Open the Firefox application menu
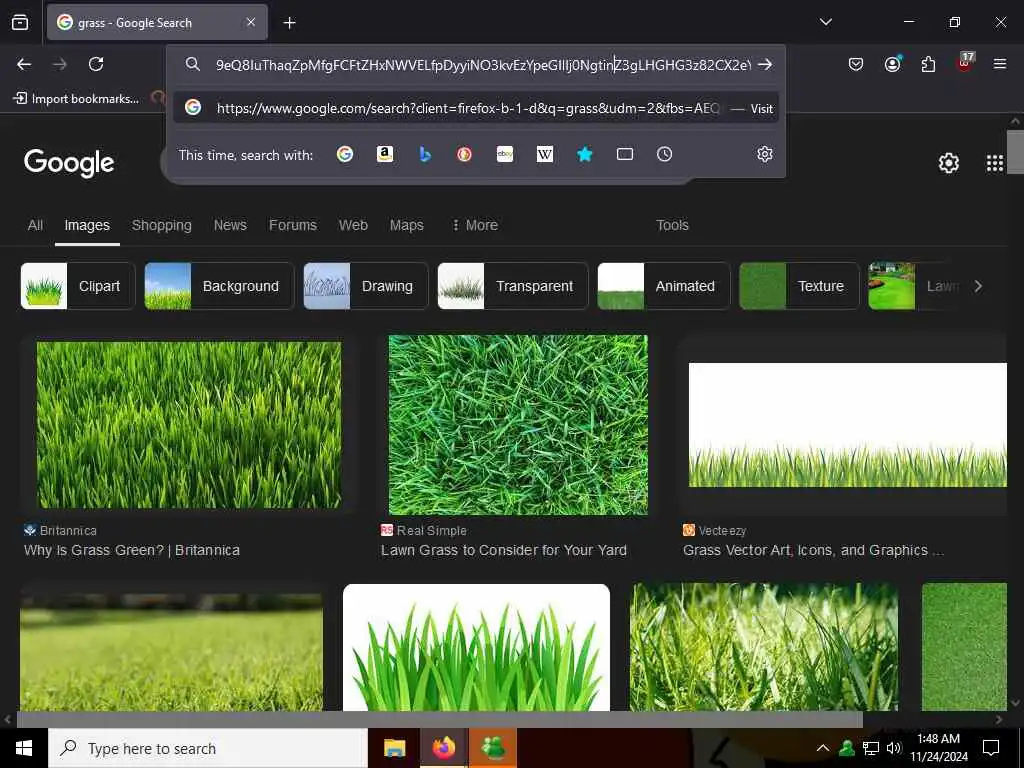1024x768 pixels. (999, 64)
